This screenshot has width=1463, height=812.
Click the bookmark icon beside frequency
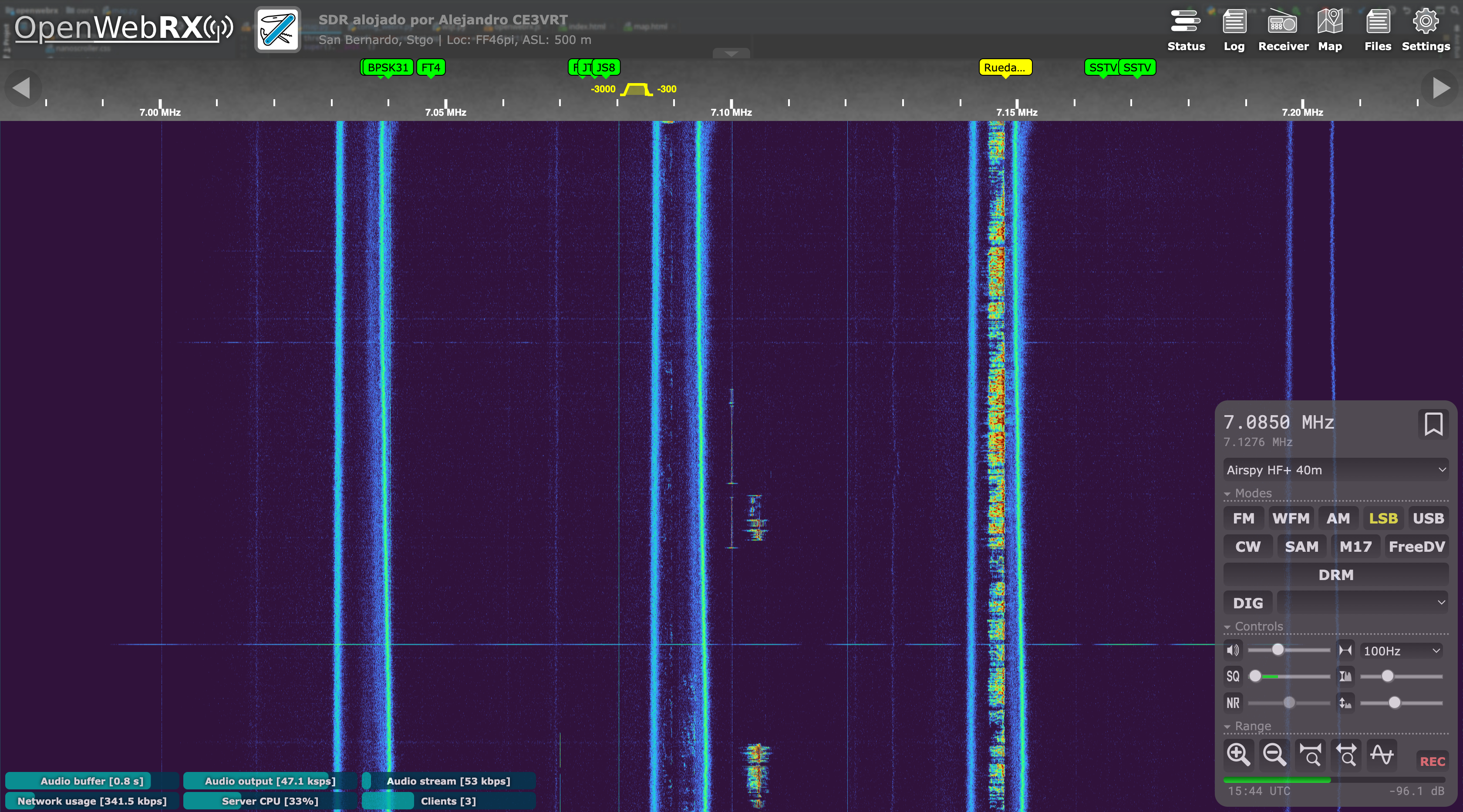point(1433,424)
